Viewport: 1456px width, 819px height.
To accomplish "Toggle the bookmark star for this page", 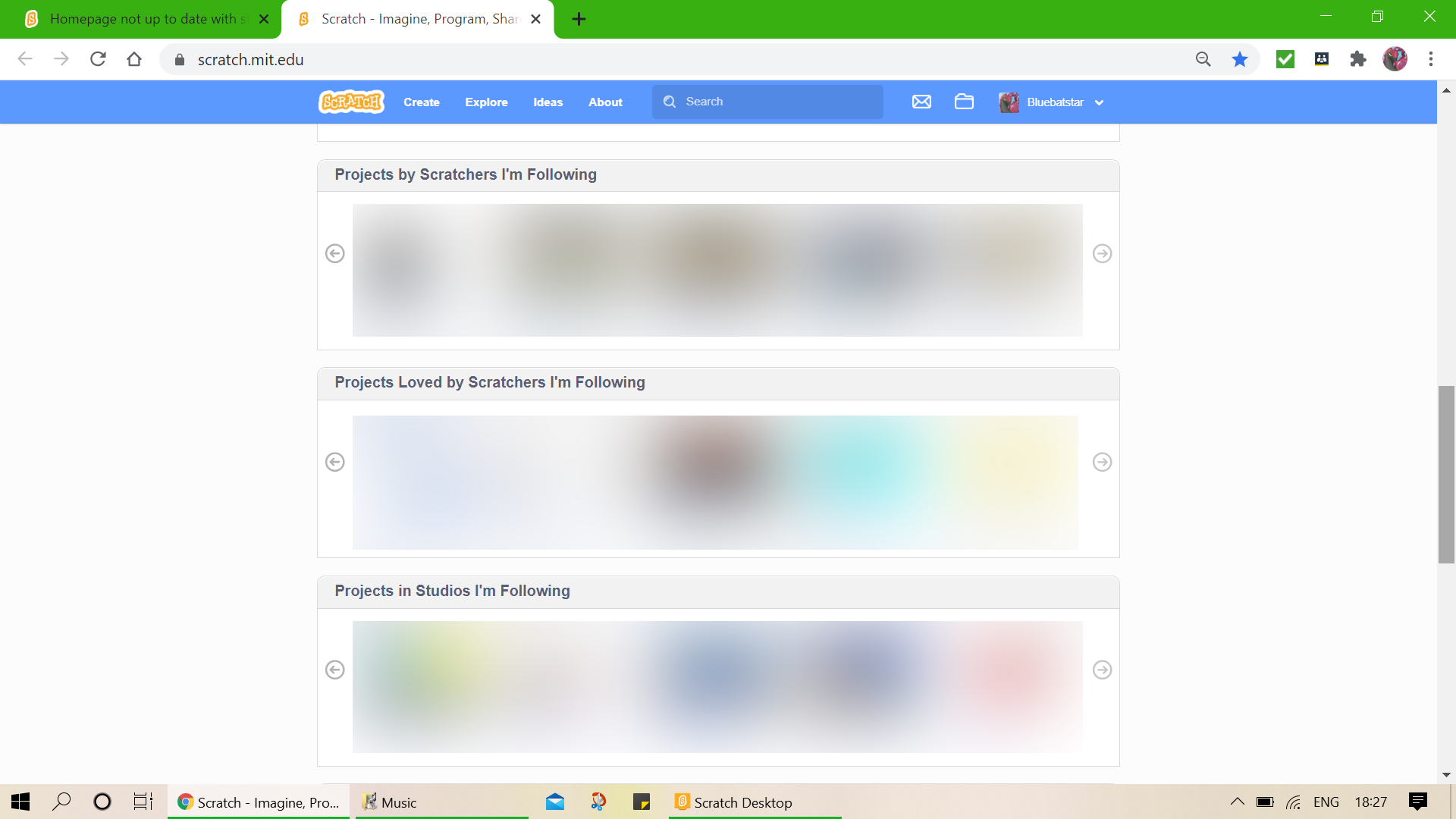I will [x=1240, y=59].
